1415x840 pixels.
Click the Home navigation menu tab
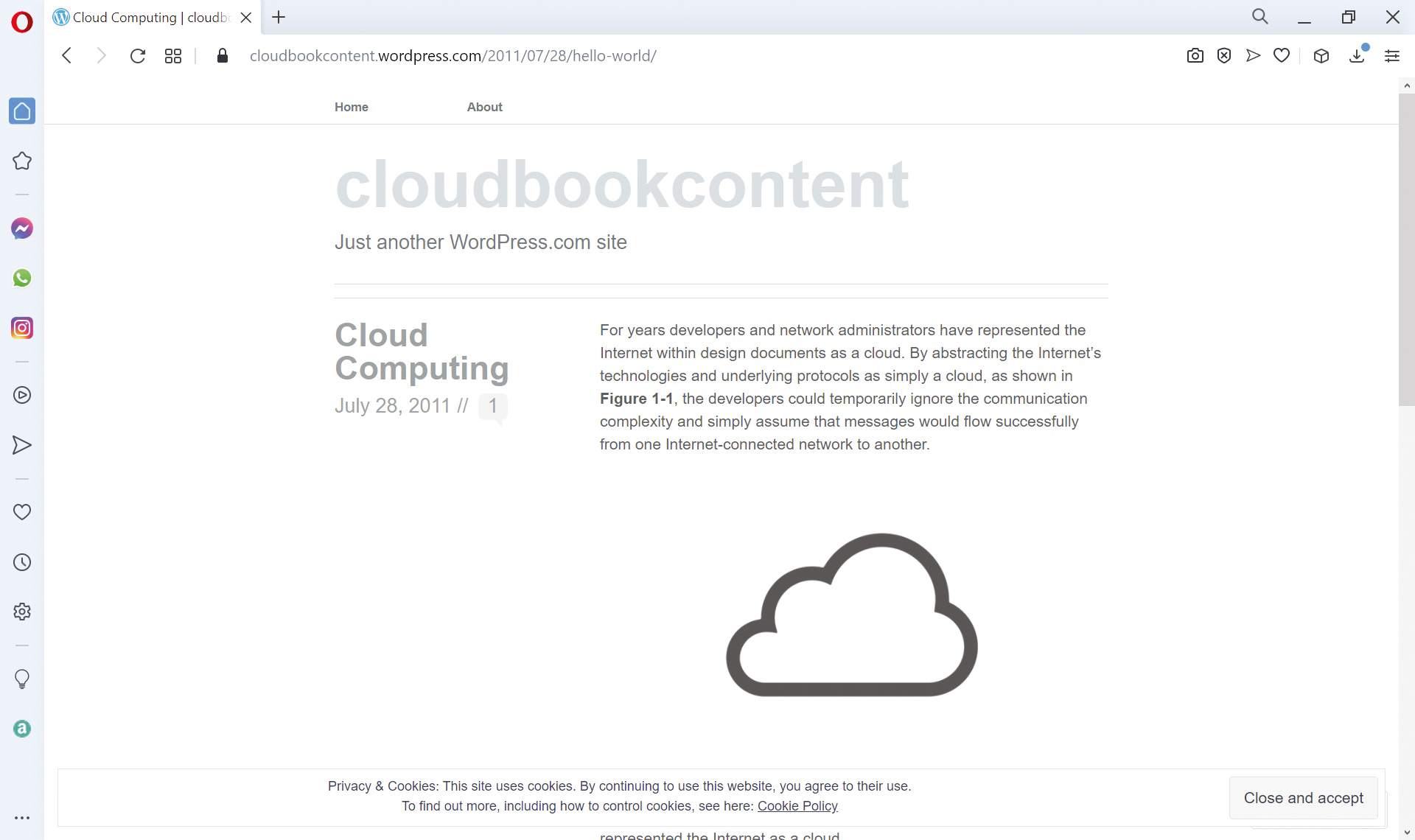(351, 106)
